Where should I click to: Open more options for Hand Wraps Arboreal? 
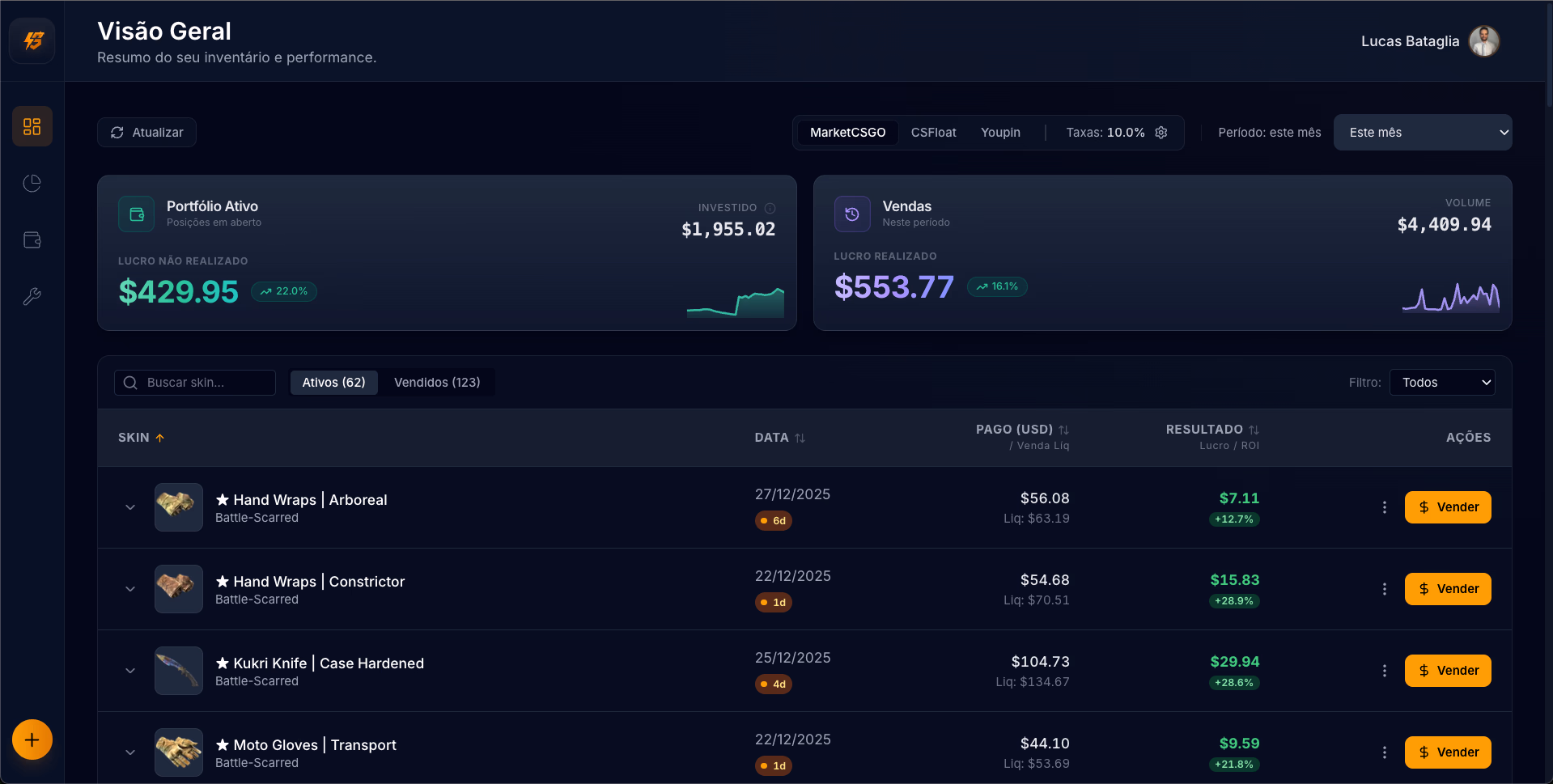(x=1384, y=507)
